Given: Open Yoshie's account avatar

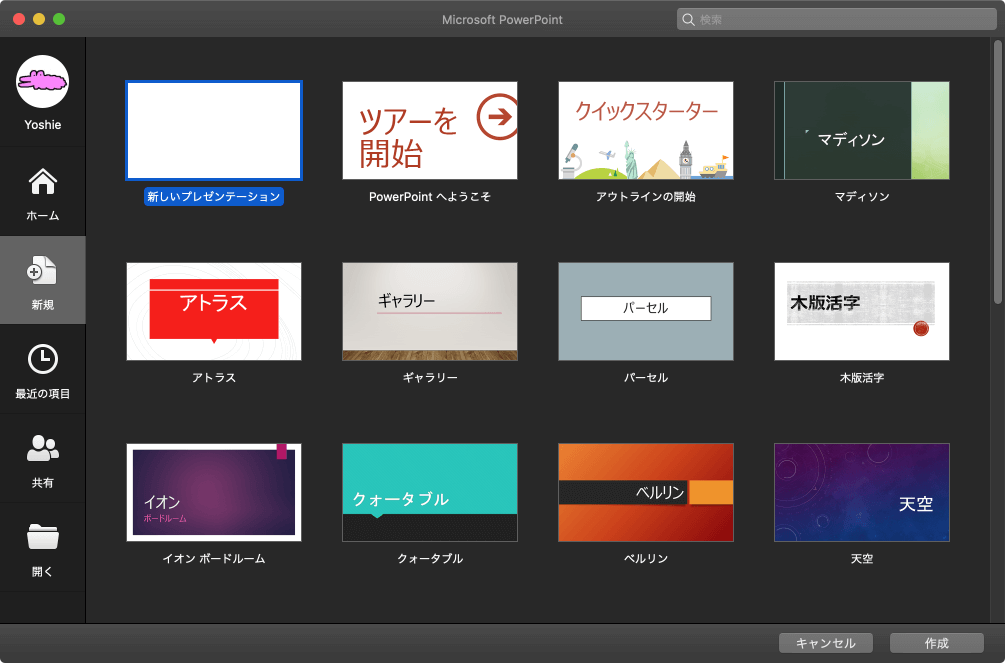Looking at the screenshot, I should (42, 81).
